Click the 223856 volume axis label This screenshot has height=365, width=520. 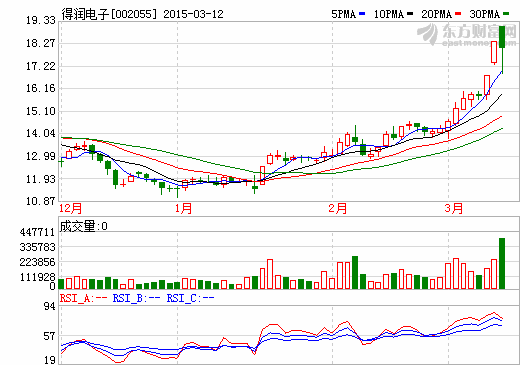point(37,262)
